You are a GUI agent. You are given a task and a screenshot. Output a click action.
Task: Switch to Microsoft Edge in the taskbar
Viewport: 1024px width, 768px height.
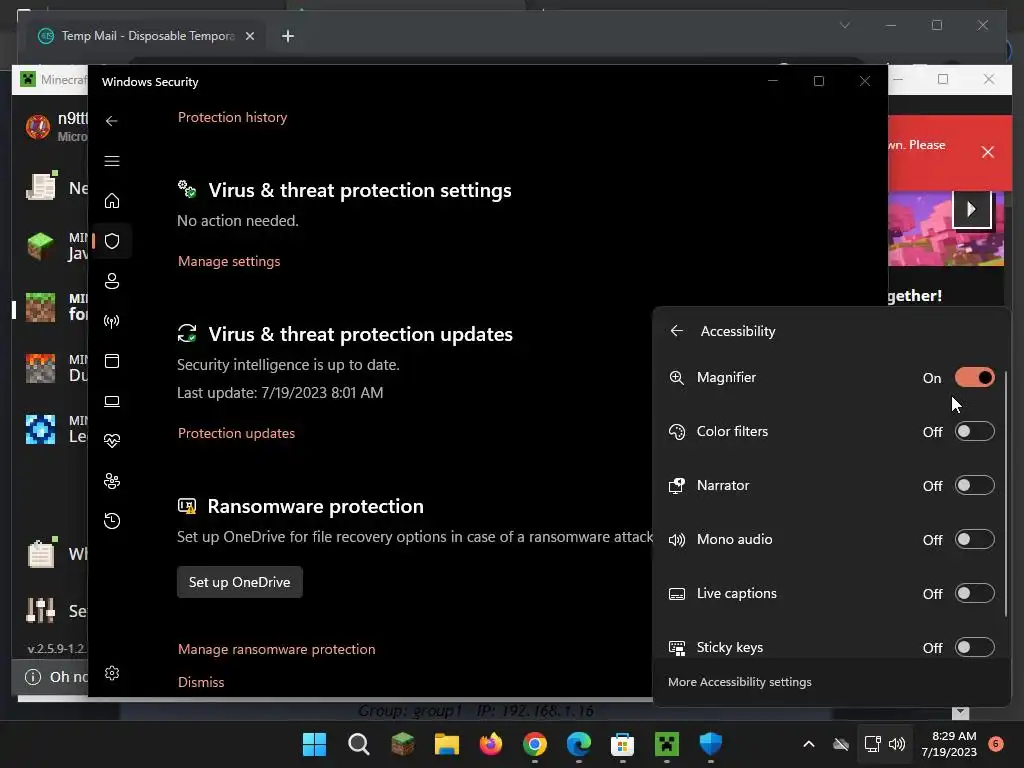579,744
